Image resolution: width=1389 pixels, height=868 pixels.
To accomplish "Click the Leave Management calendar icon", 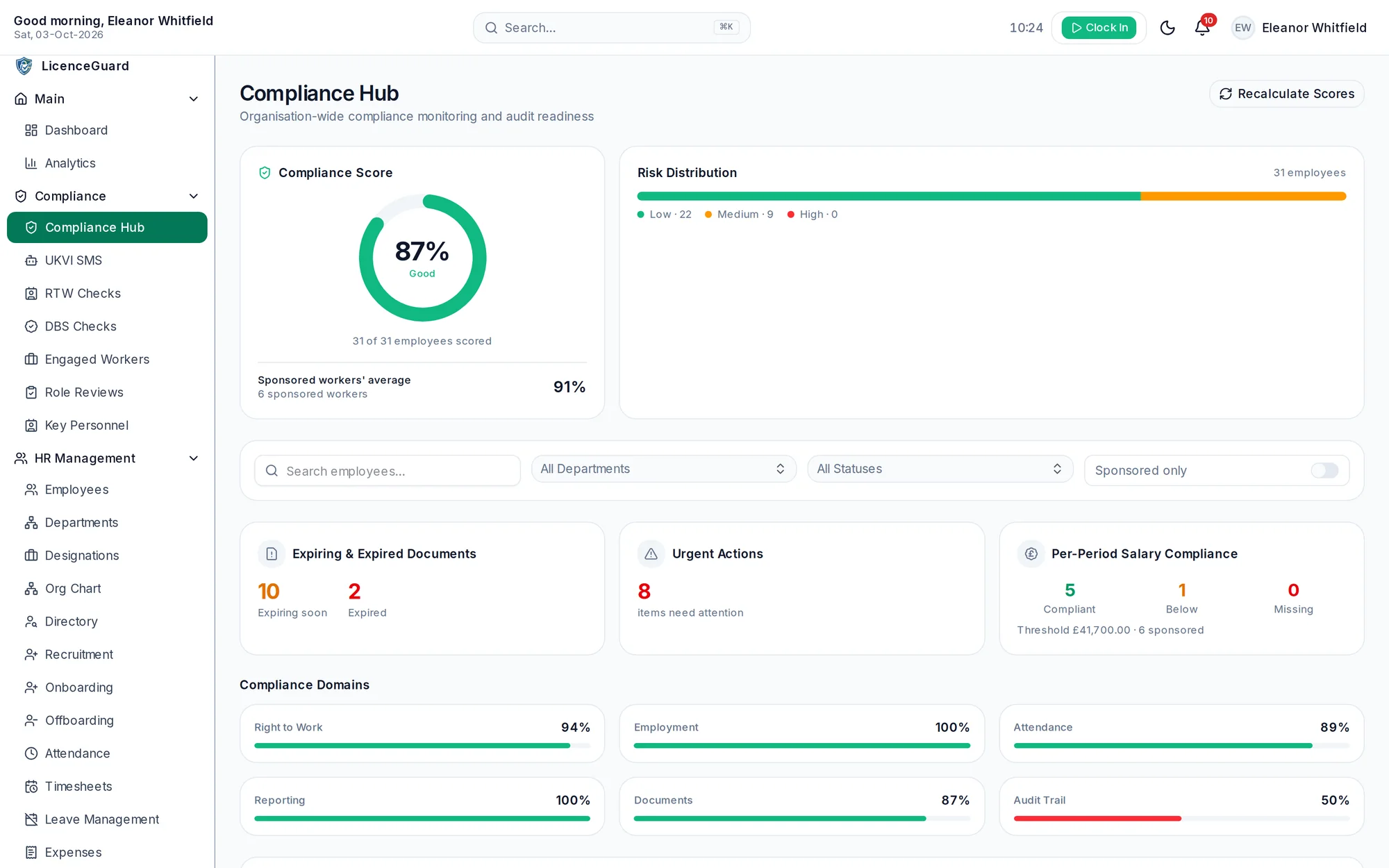I will click(x=31, y=819).
